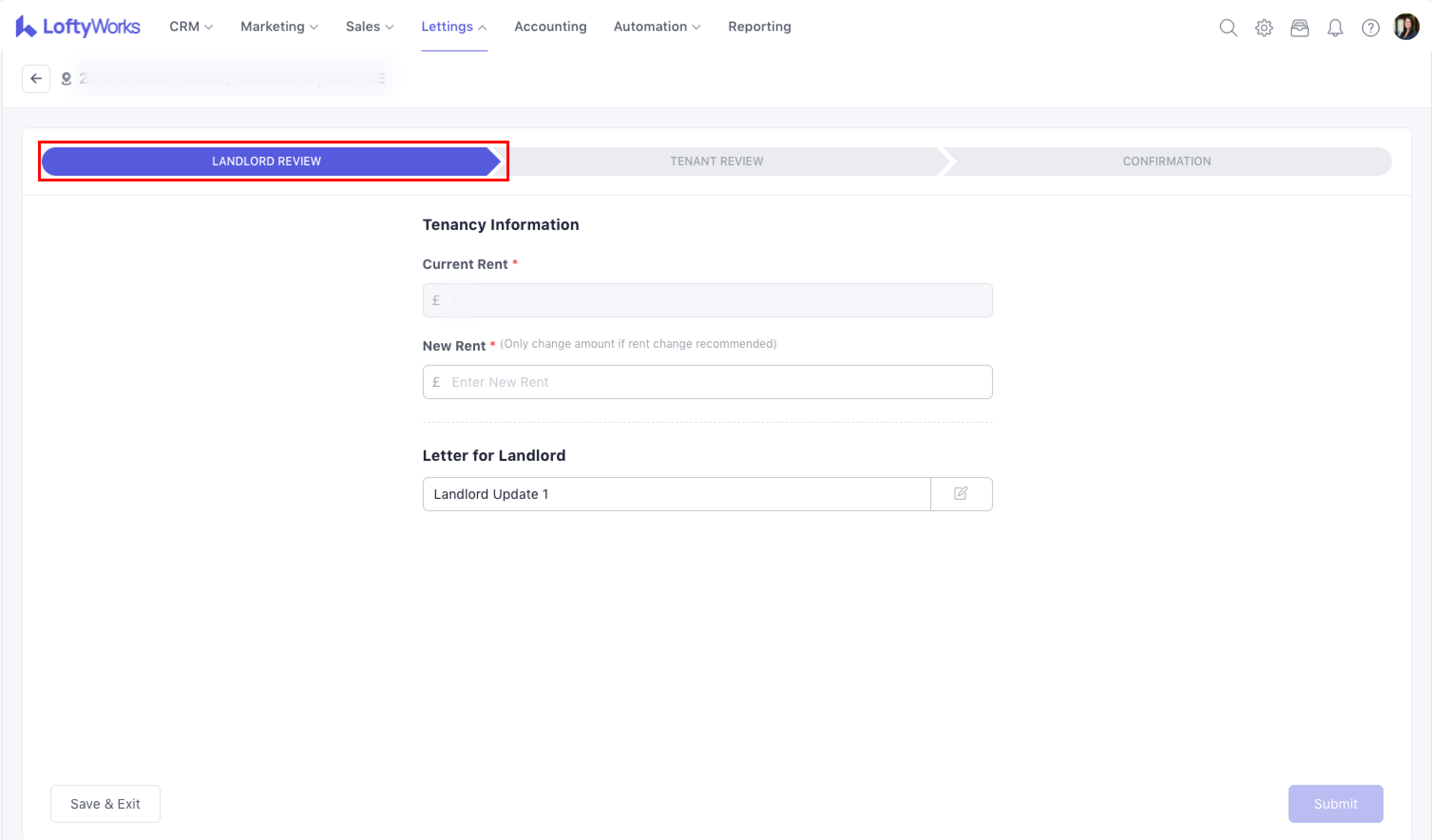Expand the CRM dropdown menu
Screen dimensions: 1432x840
(x=191, y=27)
